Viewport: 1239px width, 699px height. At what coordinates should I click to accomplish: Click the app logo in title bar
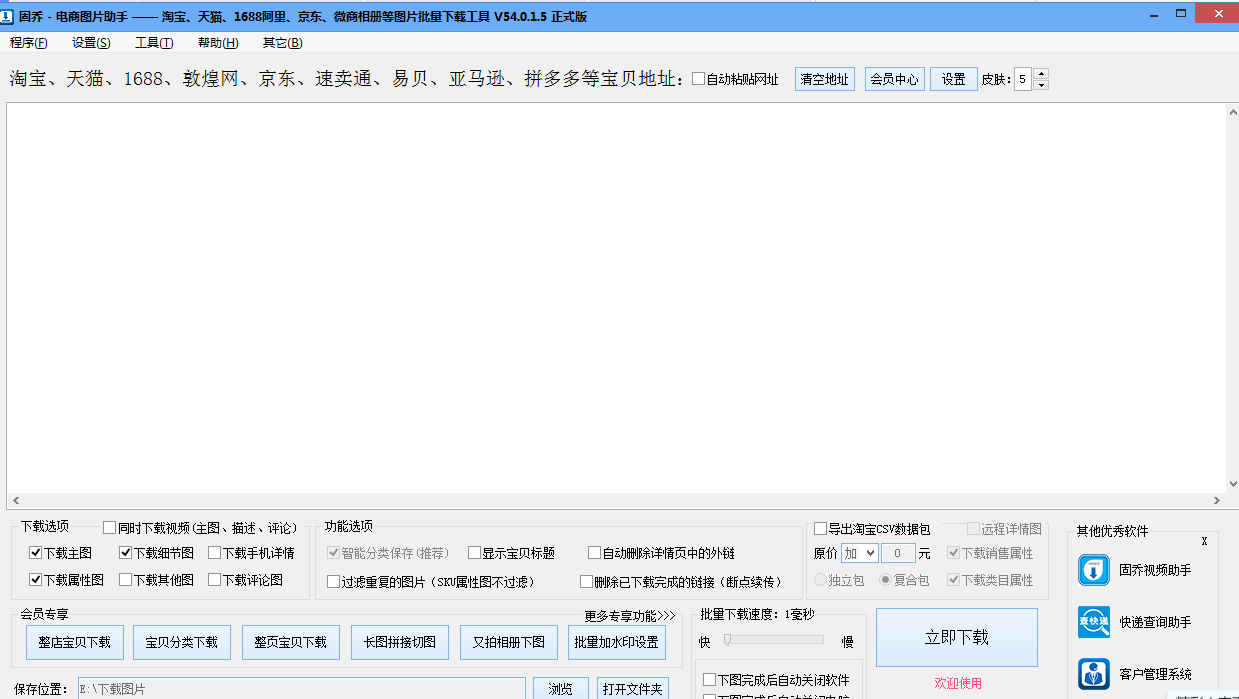point(9,15)
